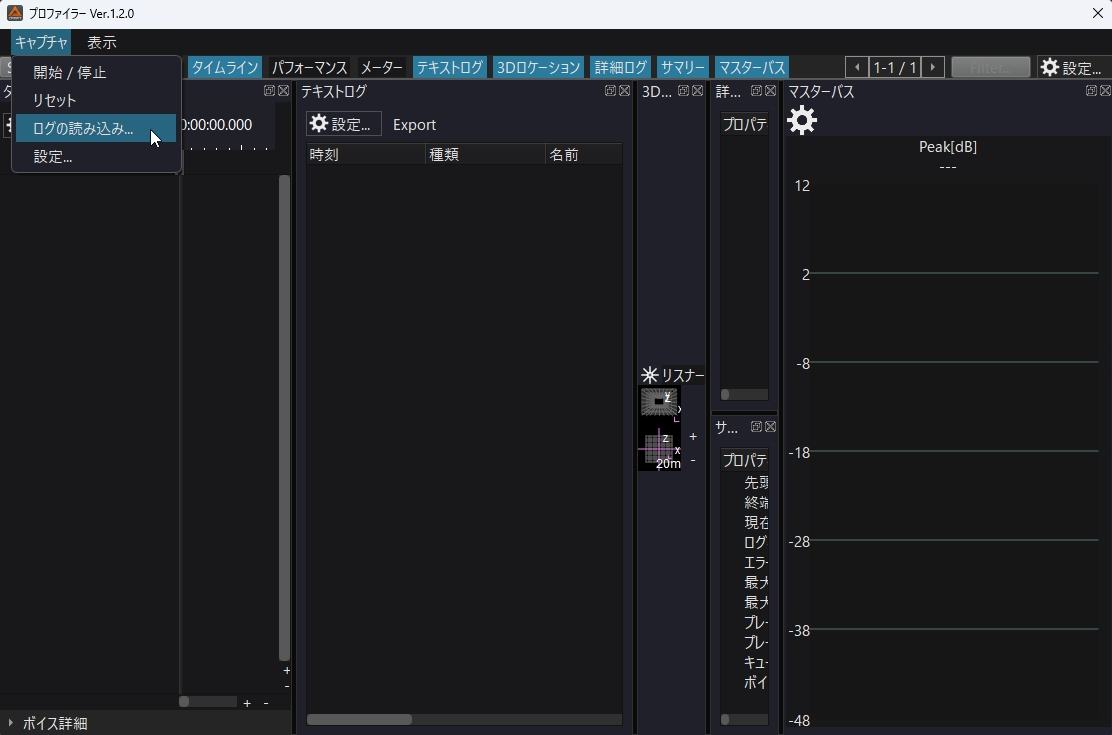The height and width of the screenshot is (735, 1112).
Task: Close the 3D location panel
Action: (x=698, y=91)
